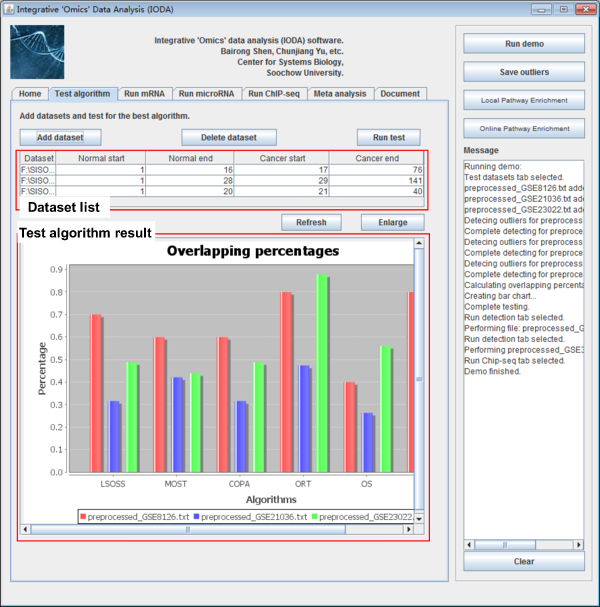Click the Java app icon in title bar

tap(9, 9)
